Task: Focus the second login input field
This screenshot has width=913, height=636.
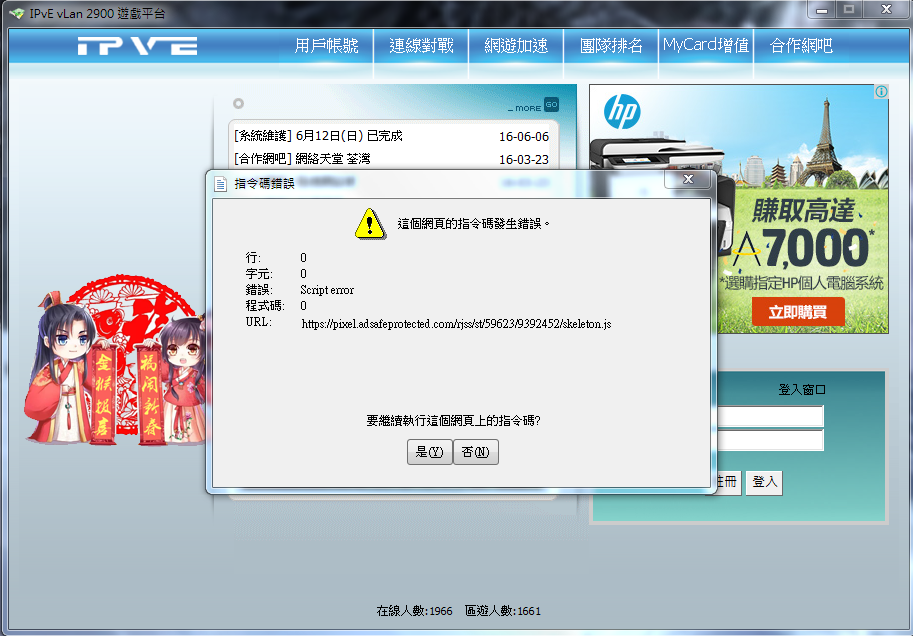Action: [x=770, y=440]
